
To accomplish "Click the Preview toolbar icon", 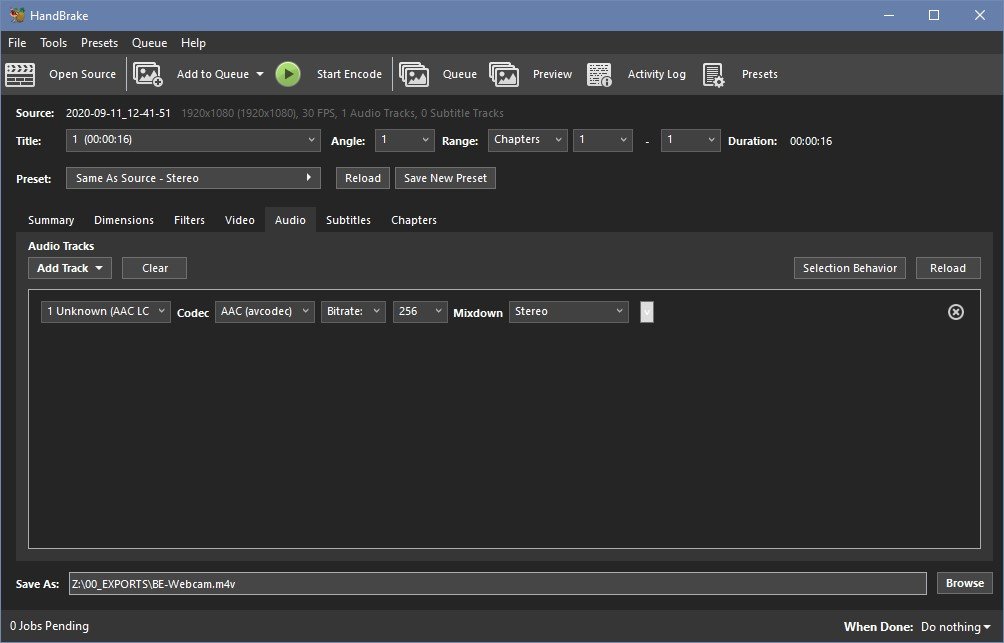I will 504,74.
